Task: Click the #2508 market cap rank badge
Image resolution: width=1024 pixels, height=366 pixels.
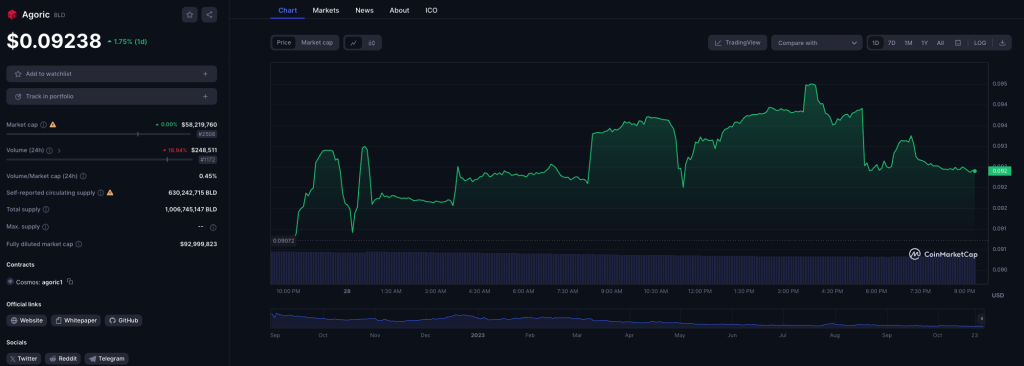Action: coord(206,134)
